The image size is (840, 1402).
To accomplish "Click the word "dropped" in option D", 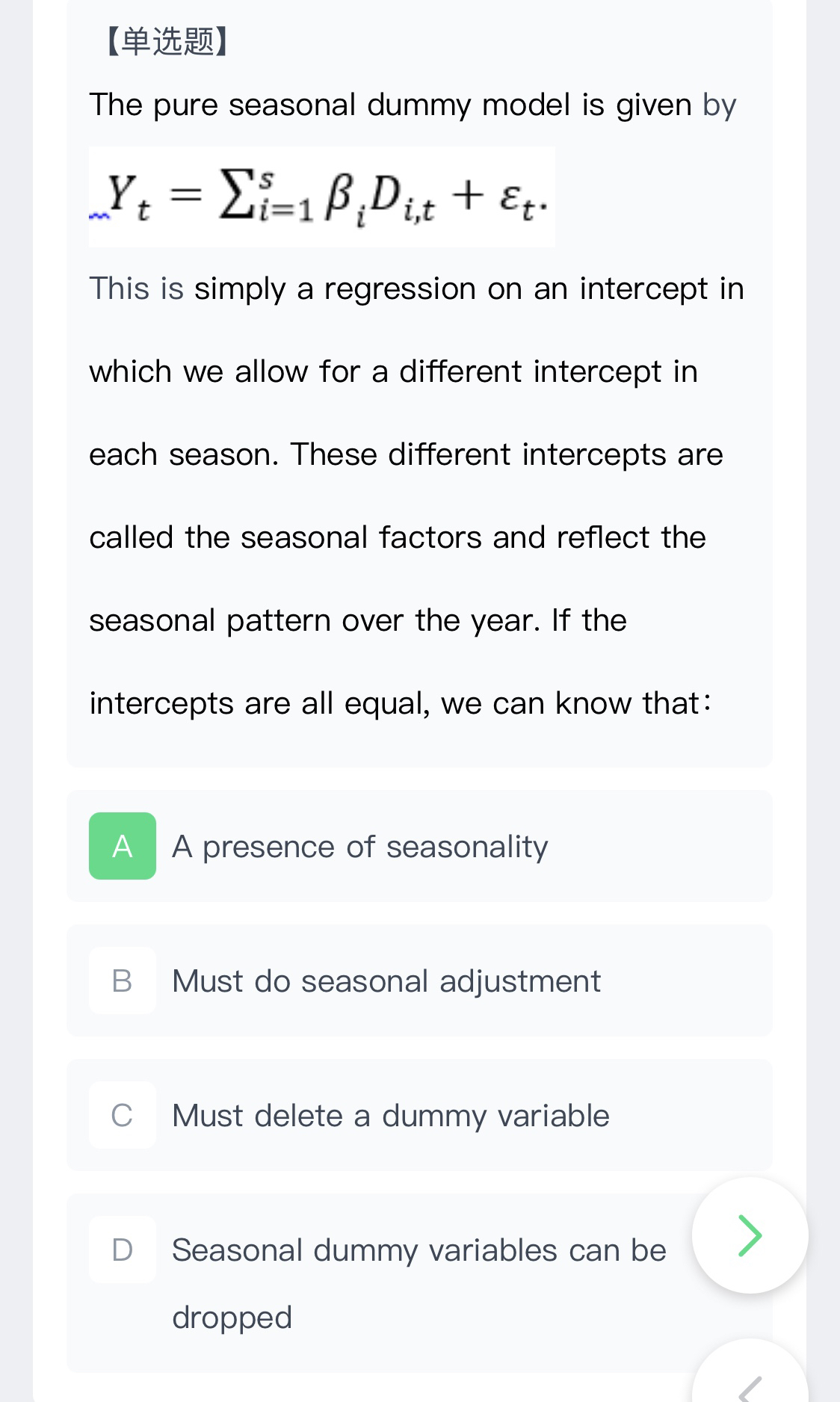I will 232,1318.
